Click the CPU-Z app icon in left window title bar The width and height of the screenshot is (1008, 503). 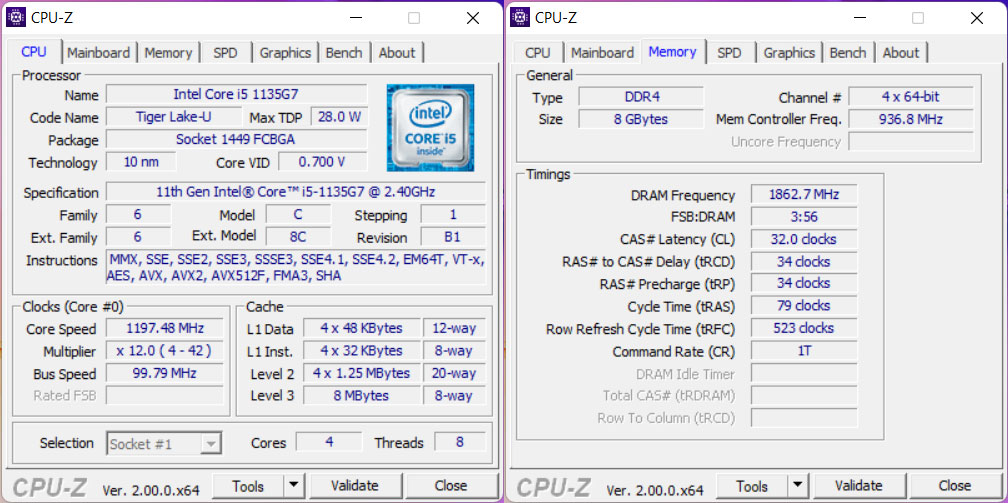coord(16,17)
